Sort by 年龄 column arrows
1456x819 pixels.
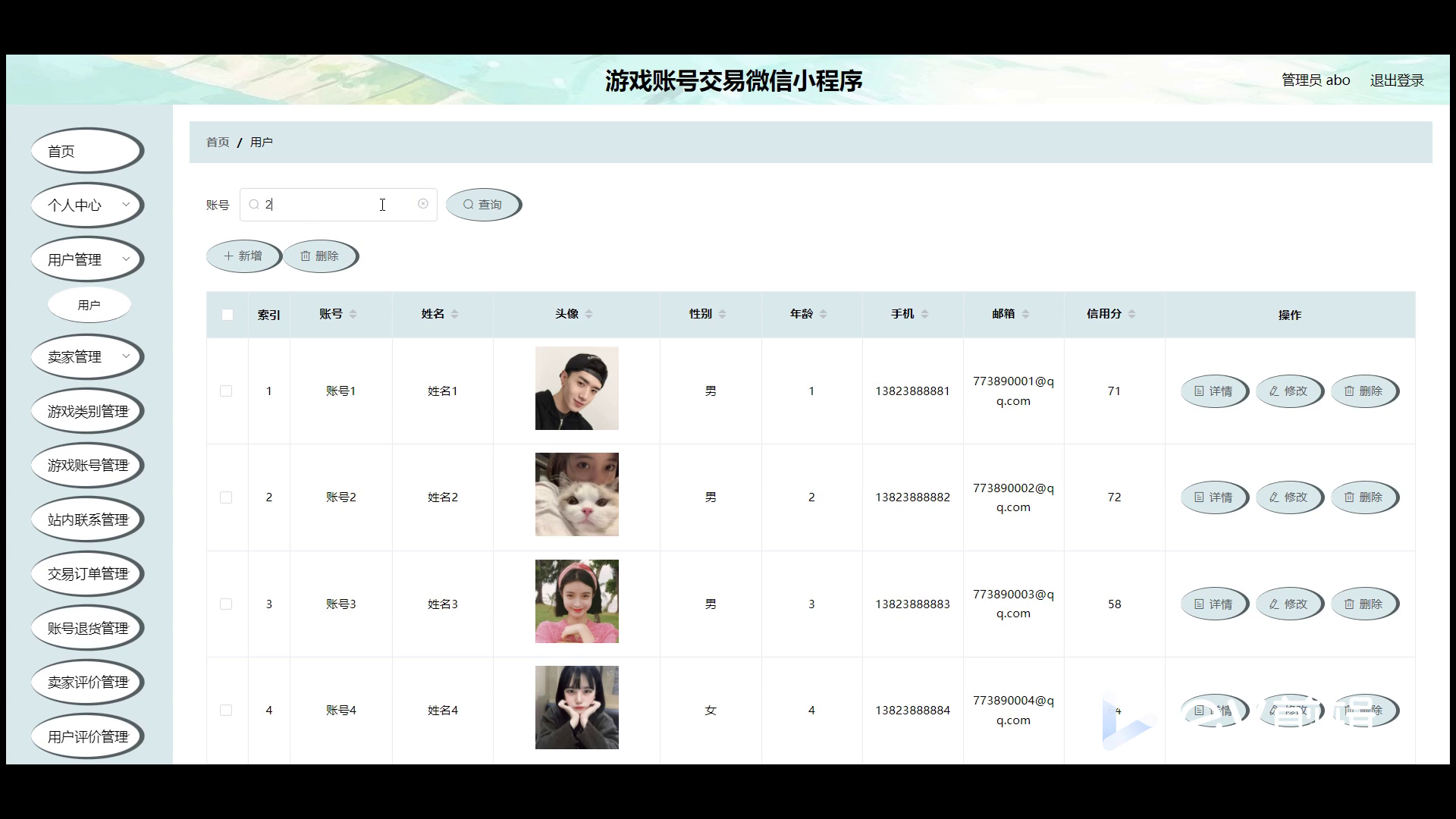[x=823, y=314]
